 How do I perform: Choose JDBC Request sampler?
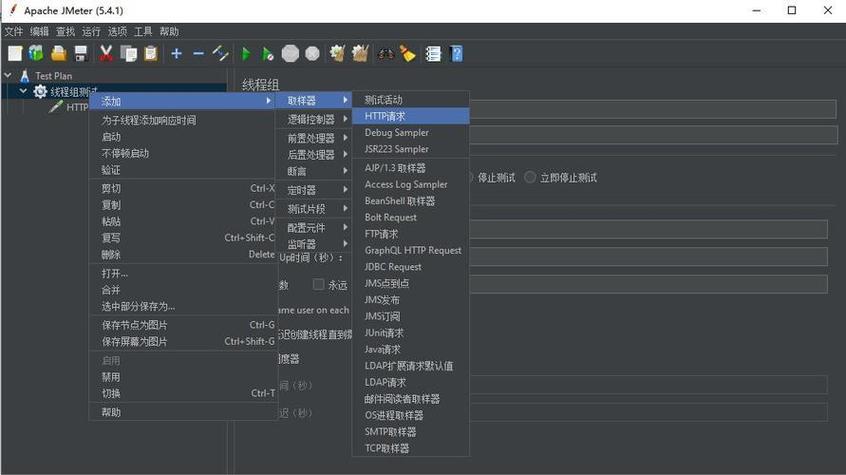click(x=411, y=267)
